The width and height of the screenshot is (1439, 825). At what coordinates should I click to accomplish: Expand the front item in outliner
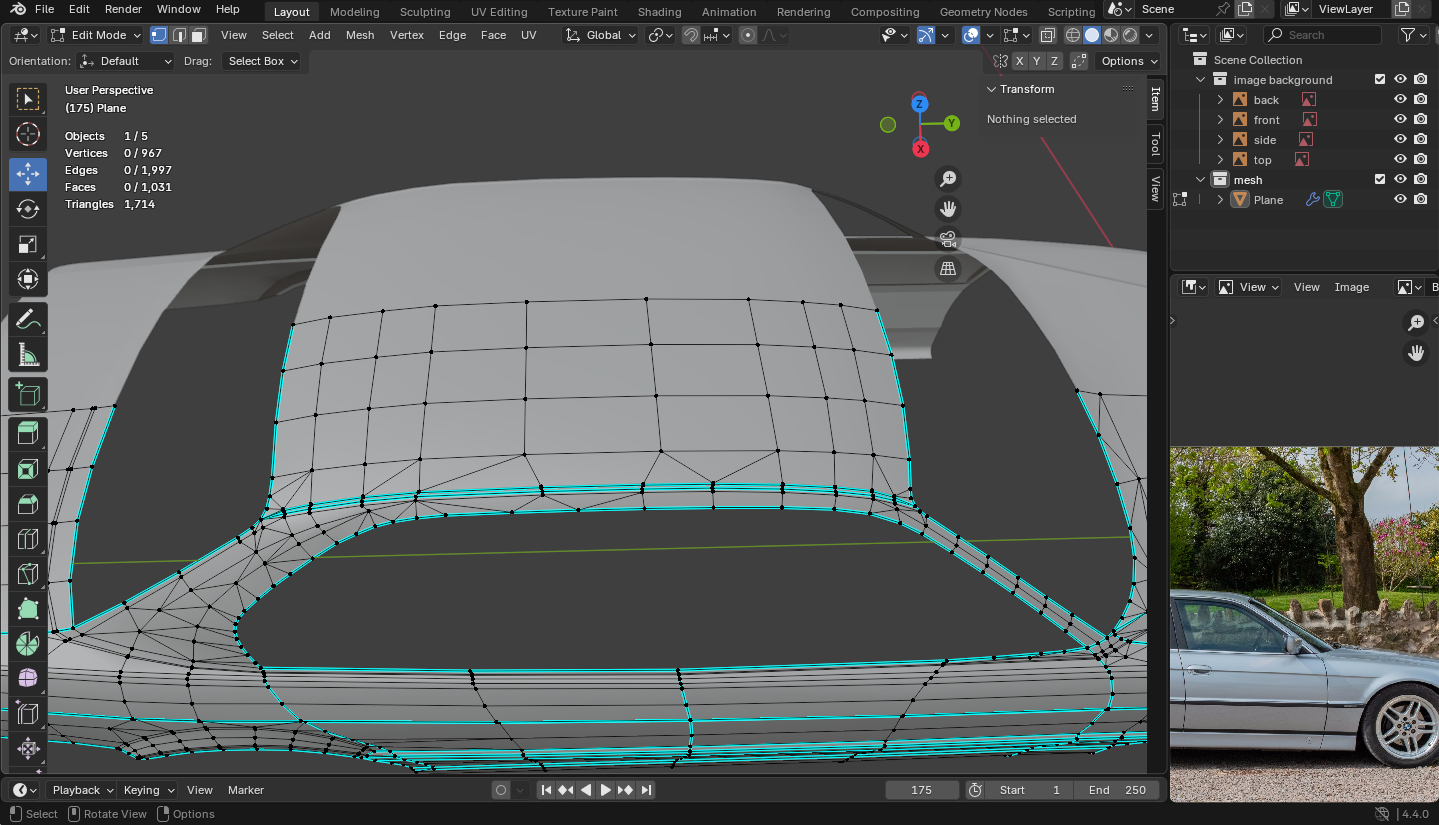(1220, 120)
